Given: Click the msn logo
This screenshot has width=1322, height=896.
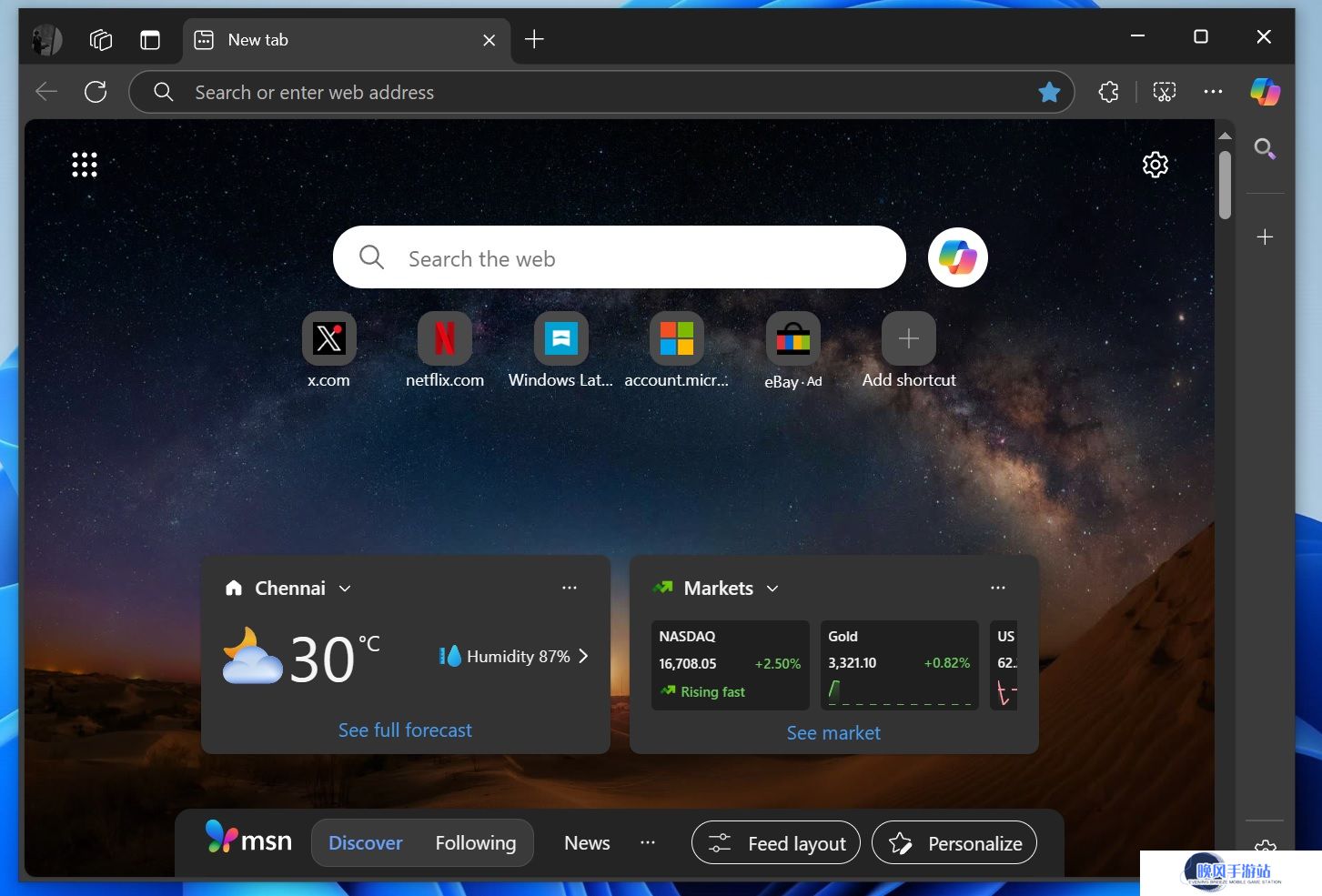Looking at the screenshot, I should pos(248,837).
